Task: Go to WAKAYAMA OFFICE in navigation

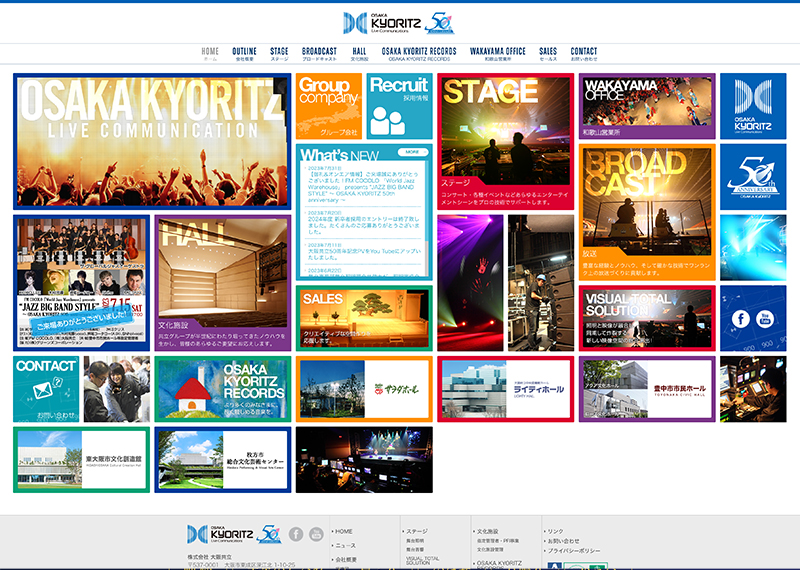Action: 497,54
